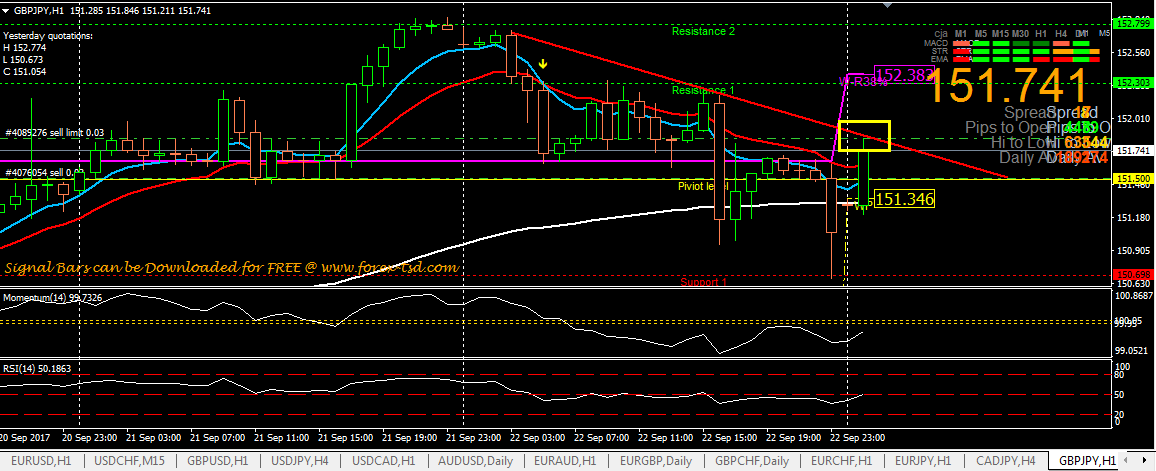The image size is (1156, 471).
Task: Click the magenta 152.383 price label
Action: coord(903,74)
